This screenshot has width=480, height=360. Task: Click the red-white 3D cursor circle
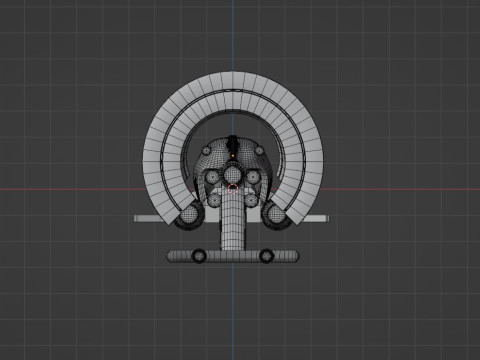point(233,189)
